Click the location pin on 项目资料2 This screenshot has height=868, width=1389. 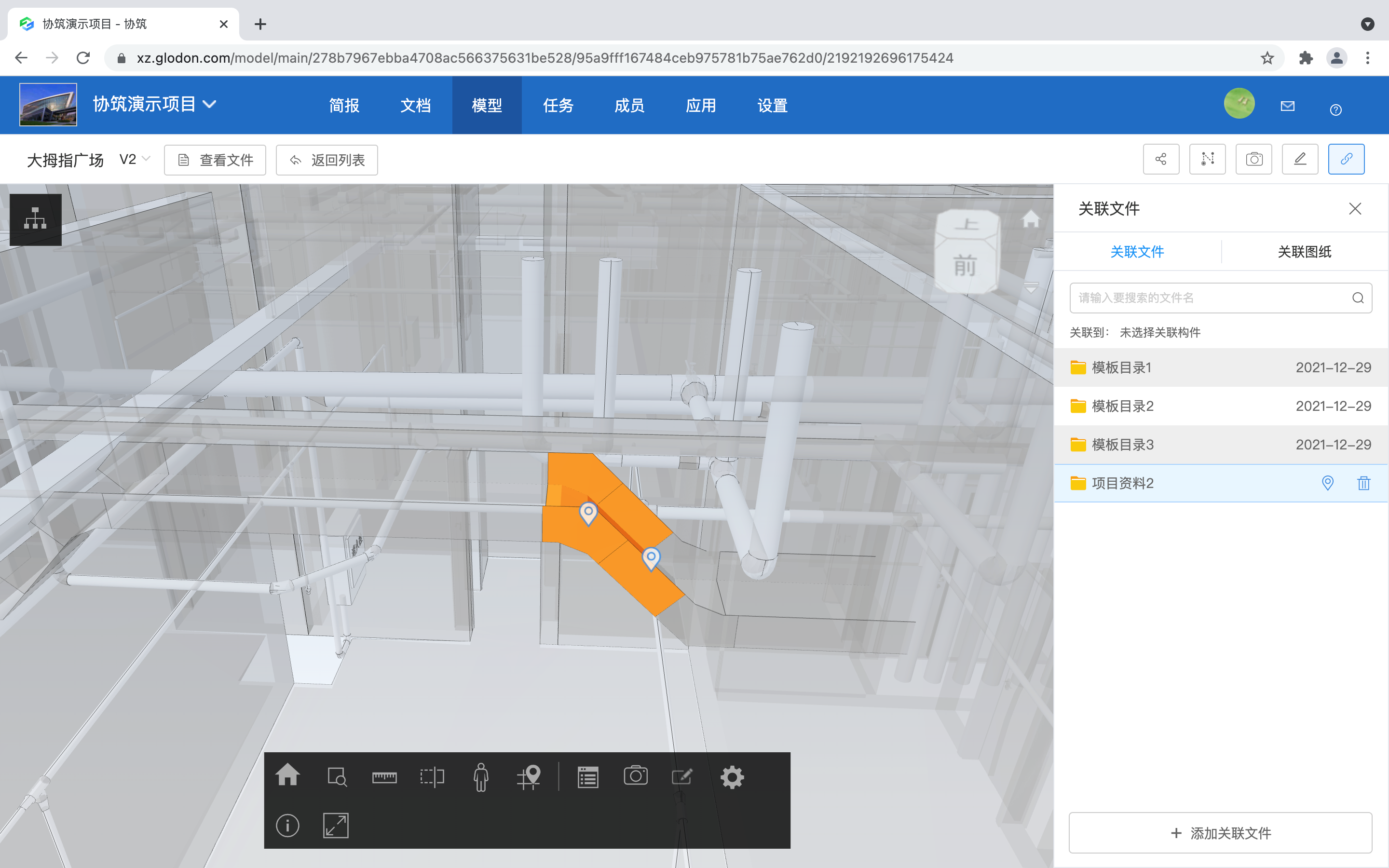pos(1327,483)
